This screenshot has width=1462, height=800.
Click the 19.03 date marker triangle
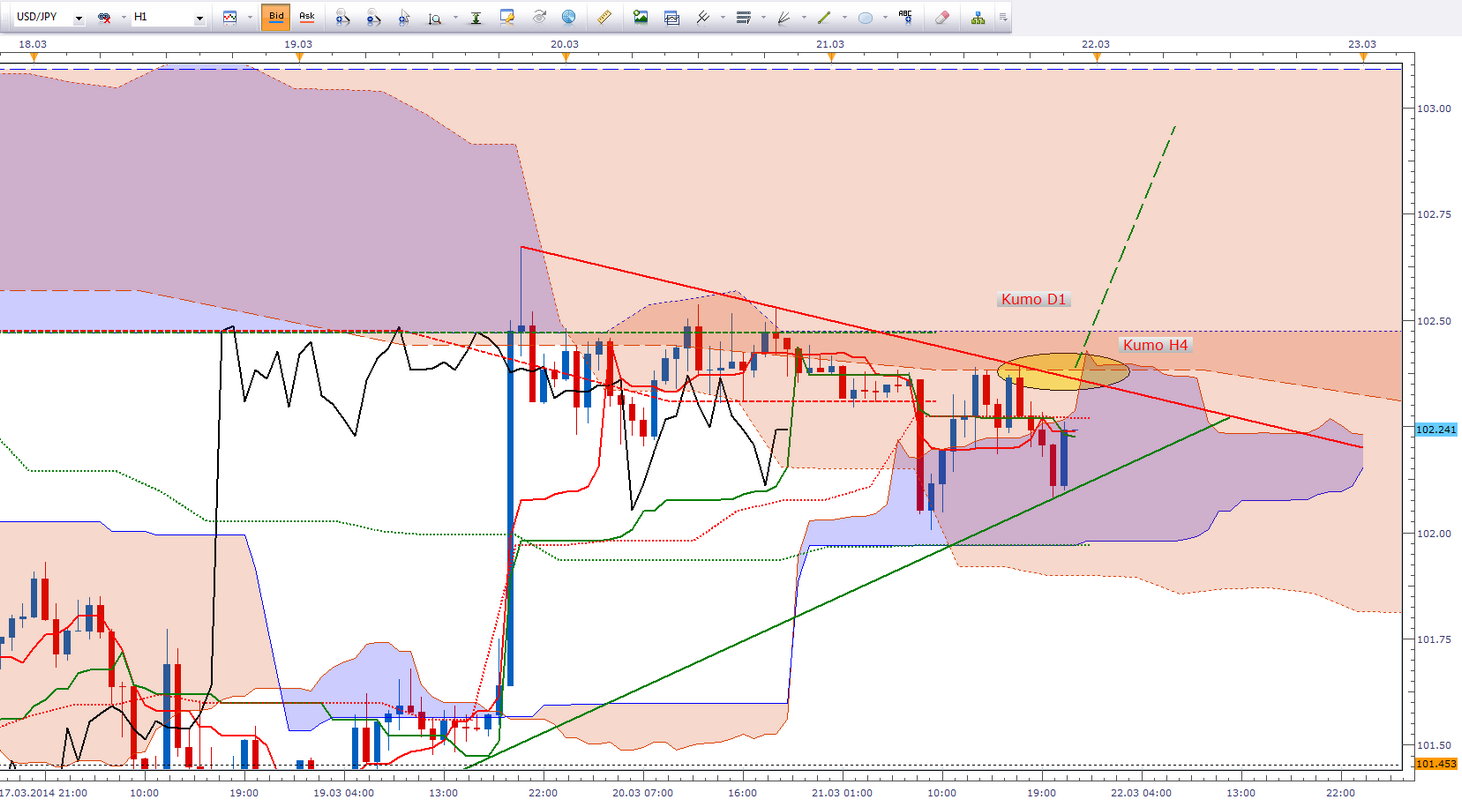click(299, 57)
